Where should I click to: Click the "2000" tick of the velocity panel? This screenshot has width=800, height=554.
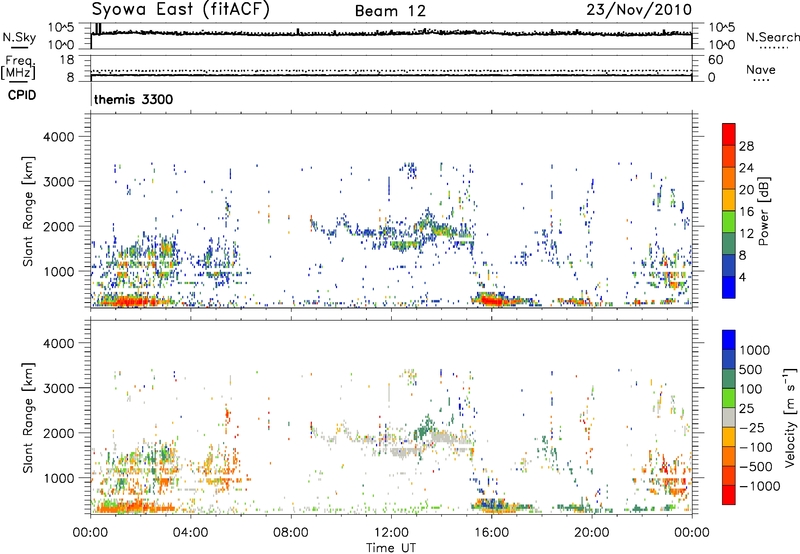59,433
